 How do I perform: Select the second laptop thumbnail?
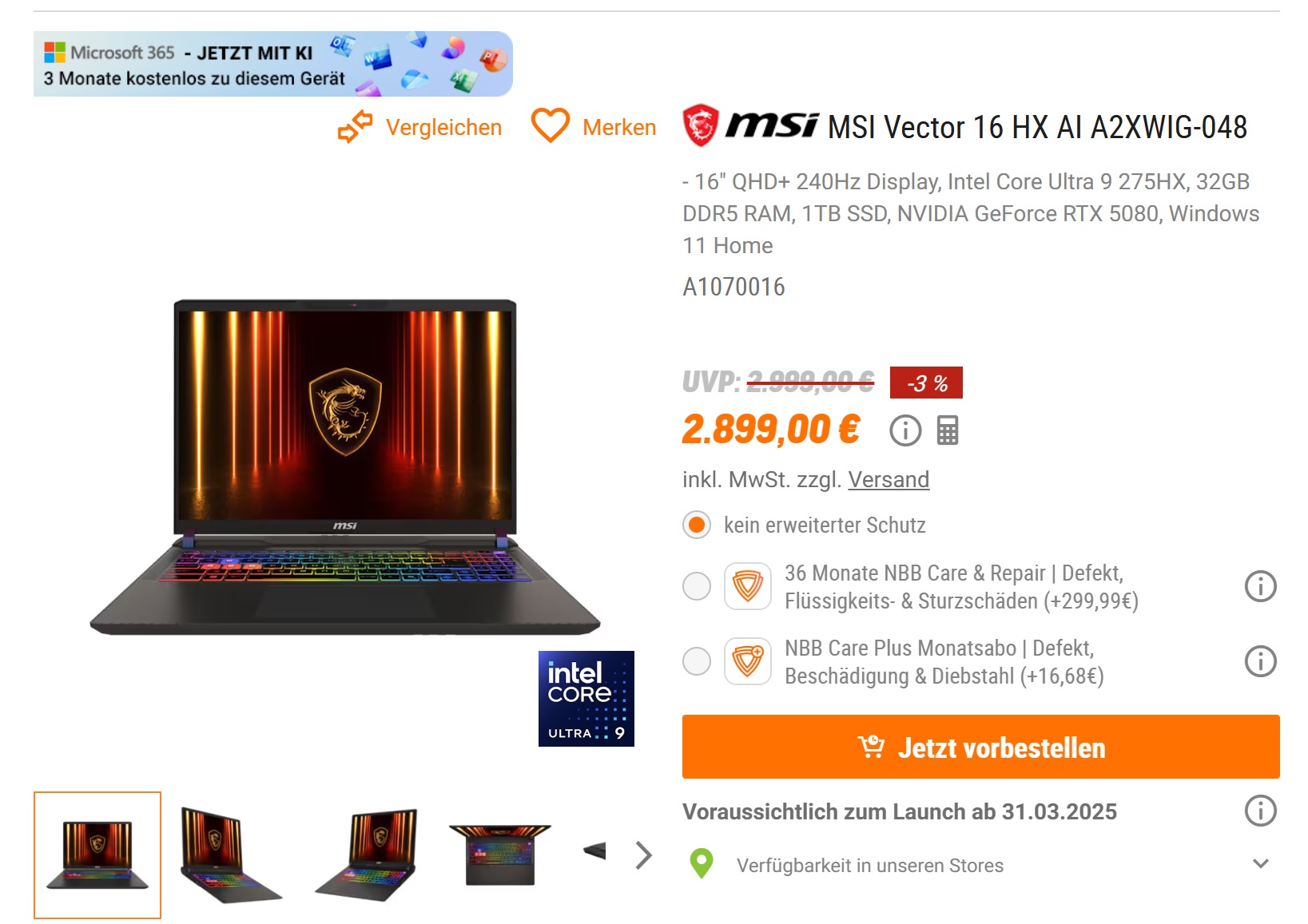(x=230, y=855)
